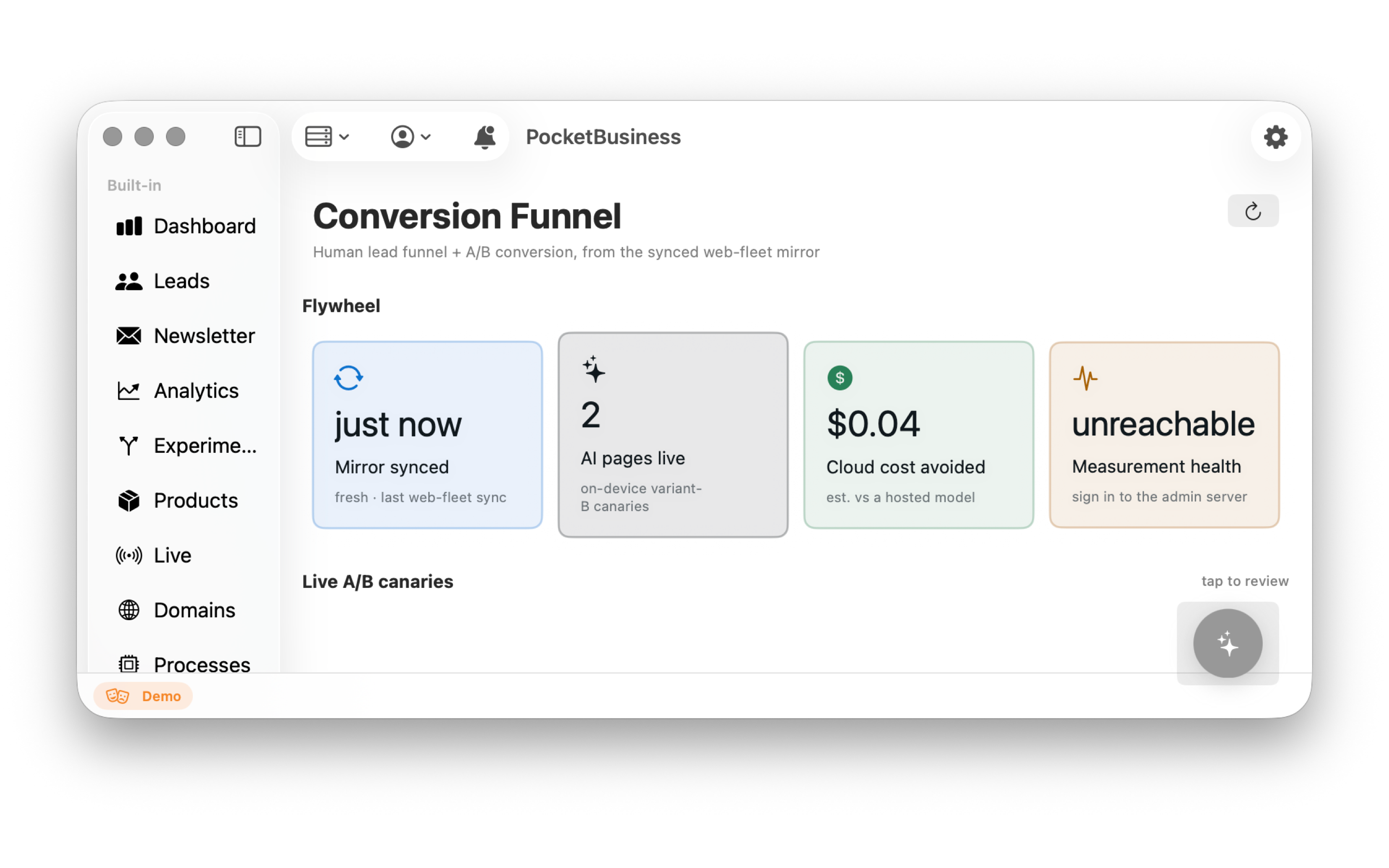Click the Experiments fork icon
Viewport: 1389px width, 868px height.
(x=129, y=446)
